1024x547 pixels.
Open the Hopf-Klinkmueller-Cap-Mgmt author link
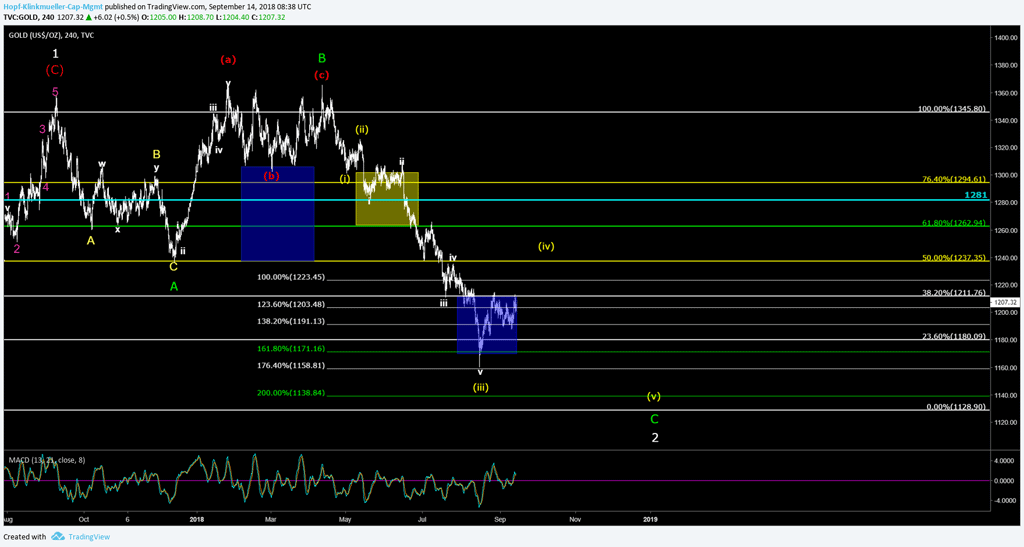coord(52,6)
